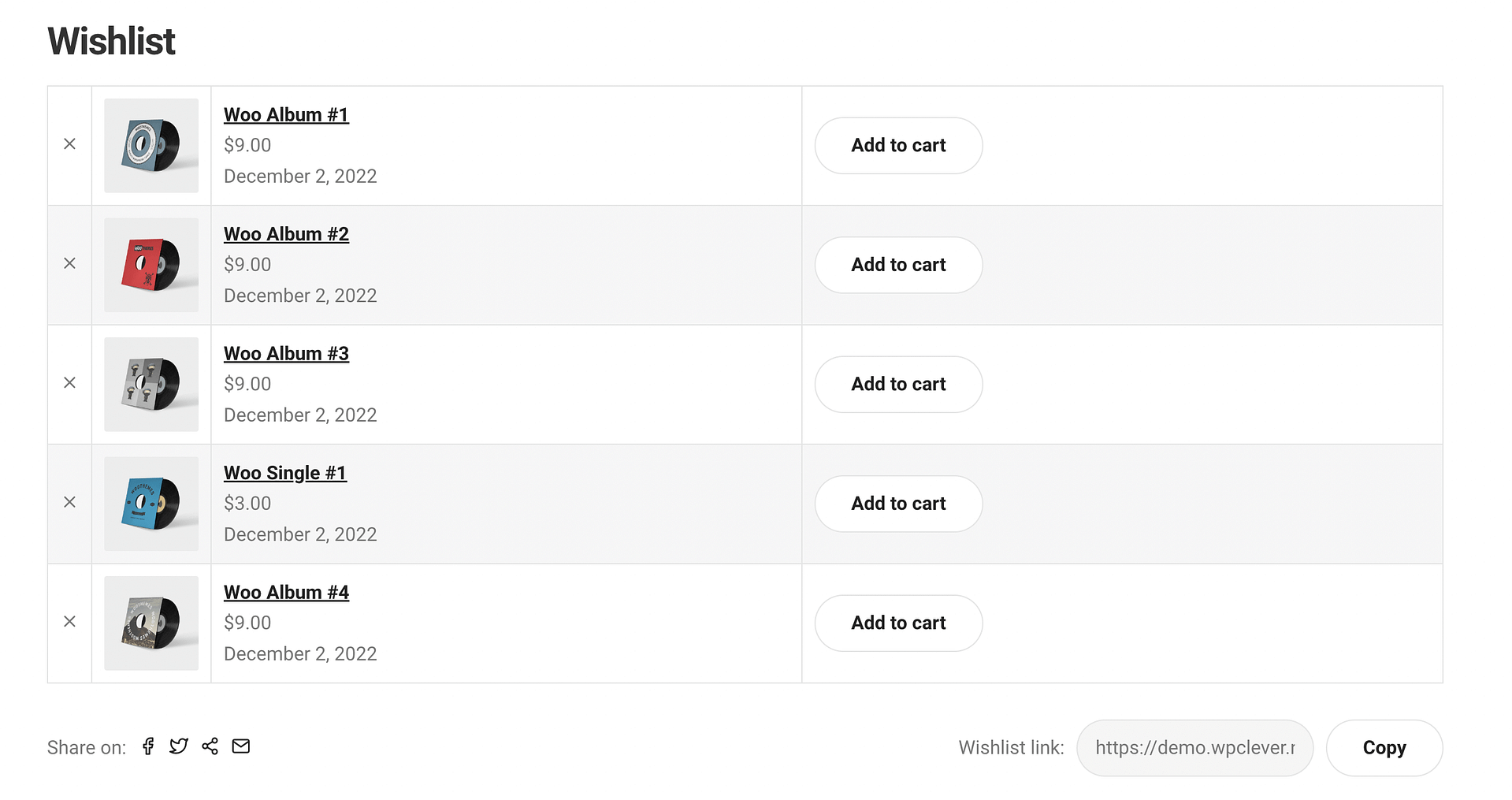This screenshot has height=800, width=1512.
Task: Click the generic share nodes icon
Action: 210,746
